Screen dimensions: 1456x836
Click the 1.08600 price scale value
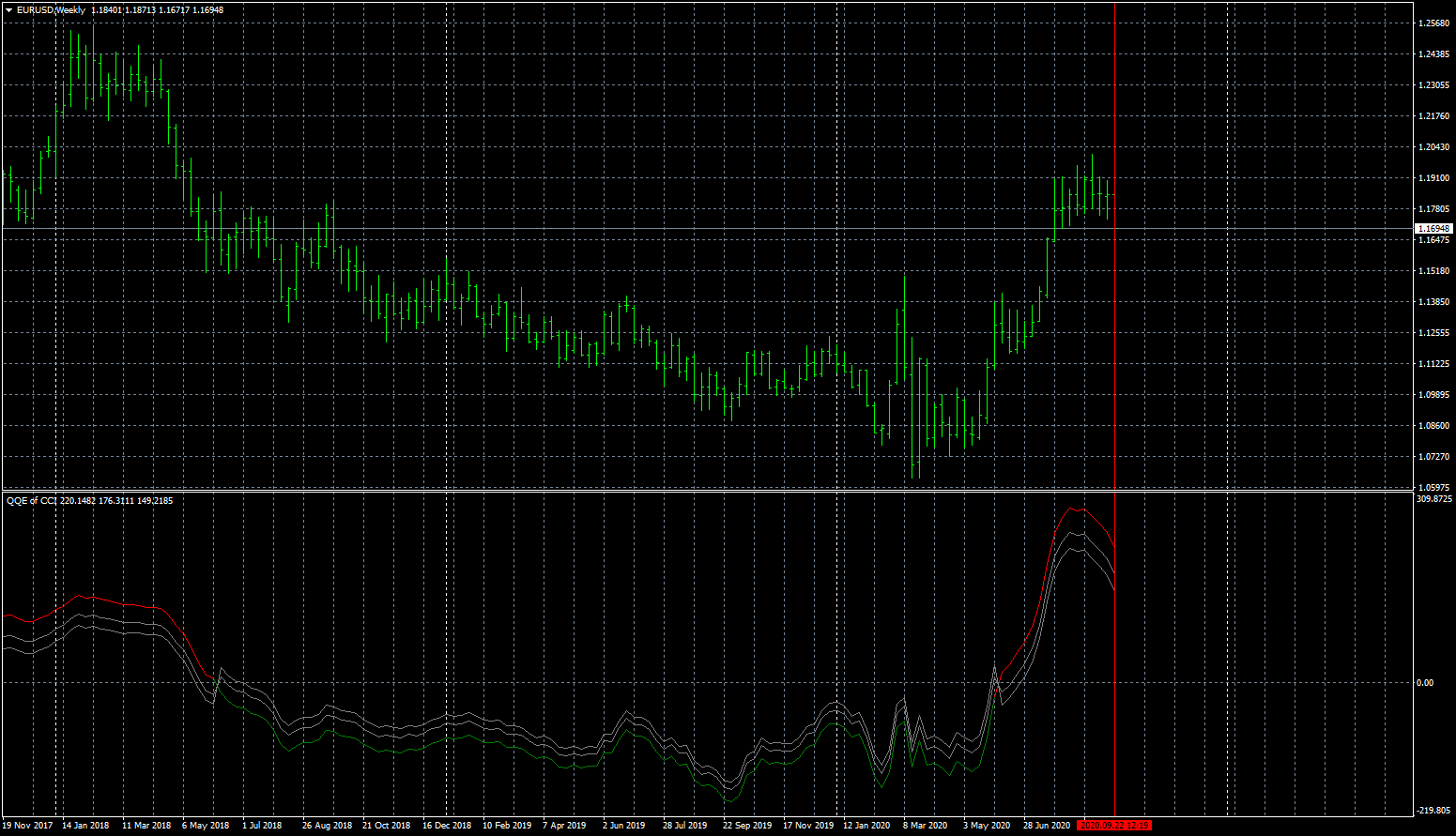coord(1433,426)
